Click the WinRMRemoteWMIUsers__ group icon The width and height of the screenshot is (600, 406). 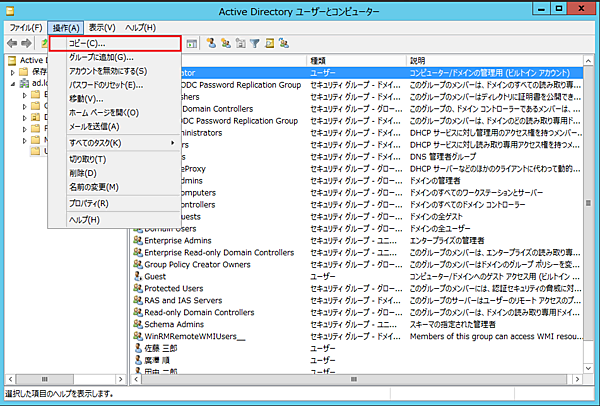pos(138,336)
